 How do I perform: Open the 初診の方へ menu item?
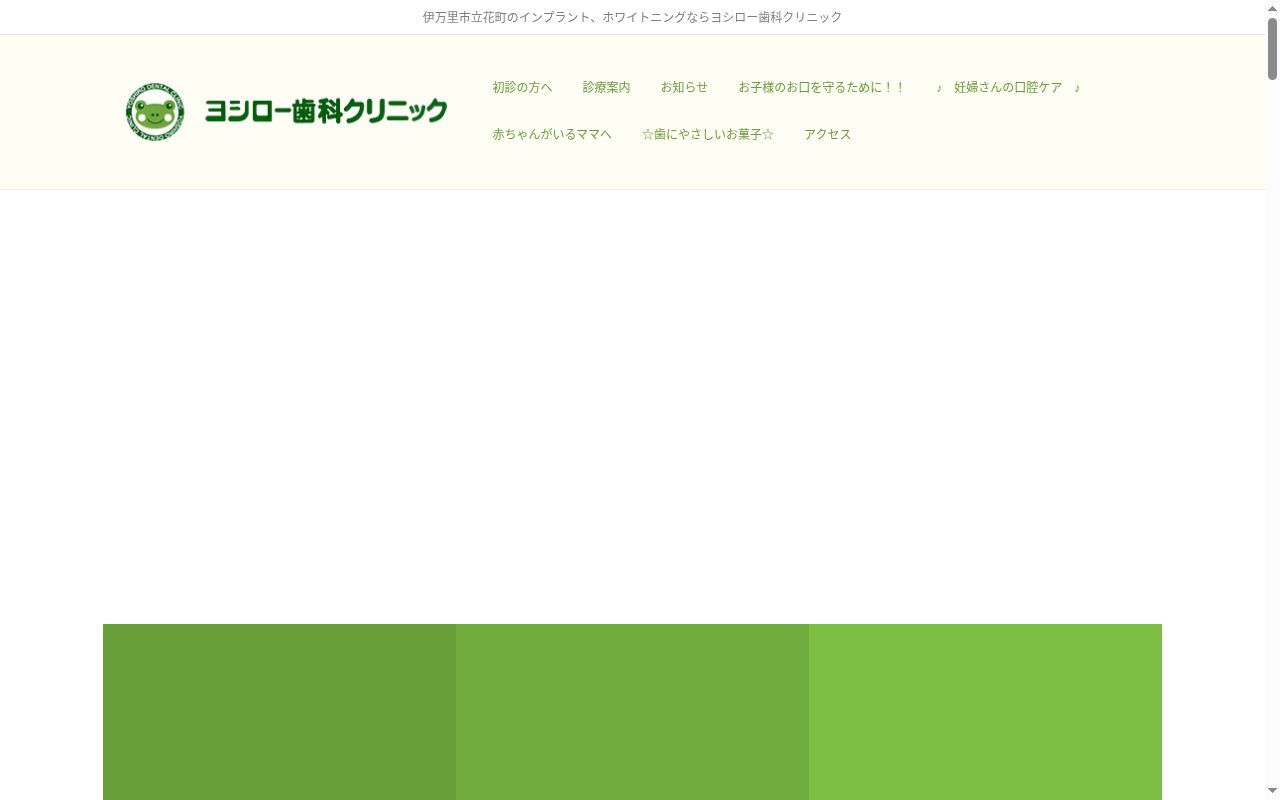point(522,88)
